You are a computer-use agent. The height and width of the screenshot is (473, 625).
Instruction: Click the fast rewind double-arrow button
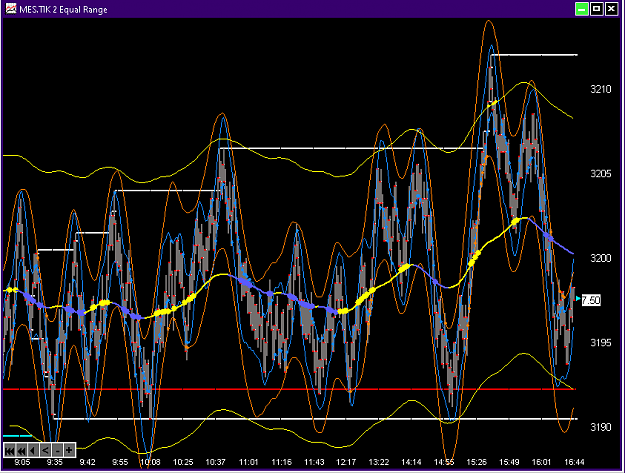click(x=21, y=451)
